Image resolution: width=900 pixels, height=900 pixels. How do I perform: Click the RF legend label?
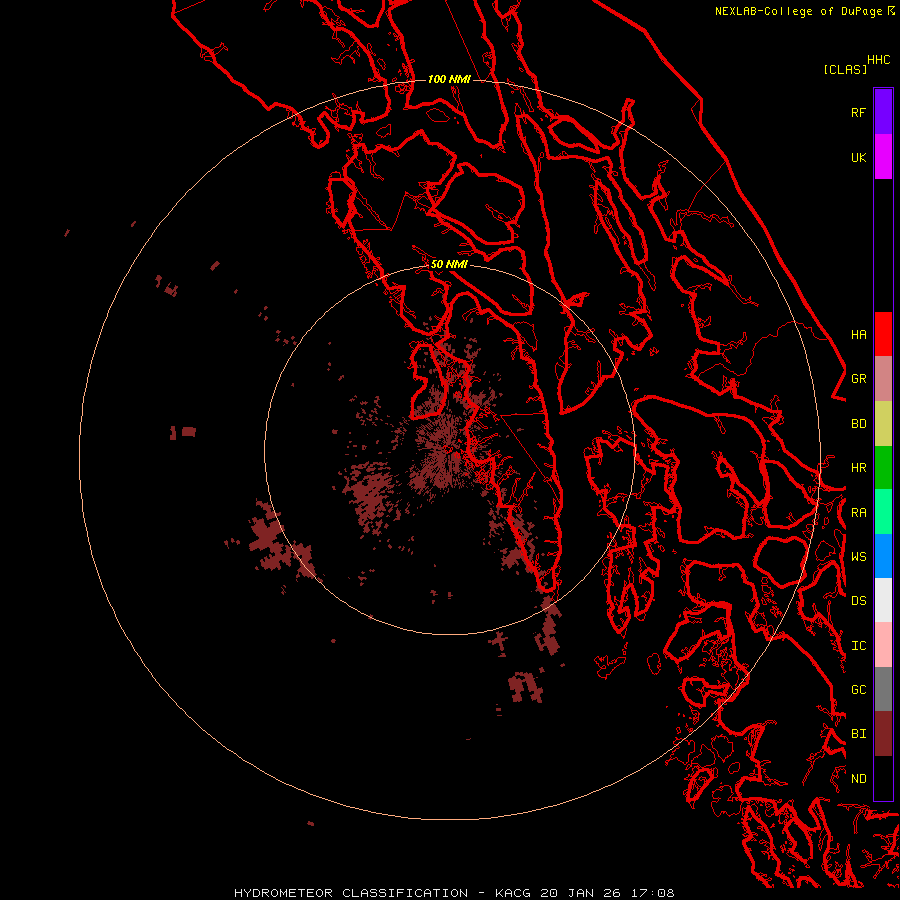(859, 112)
